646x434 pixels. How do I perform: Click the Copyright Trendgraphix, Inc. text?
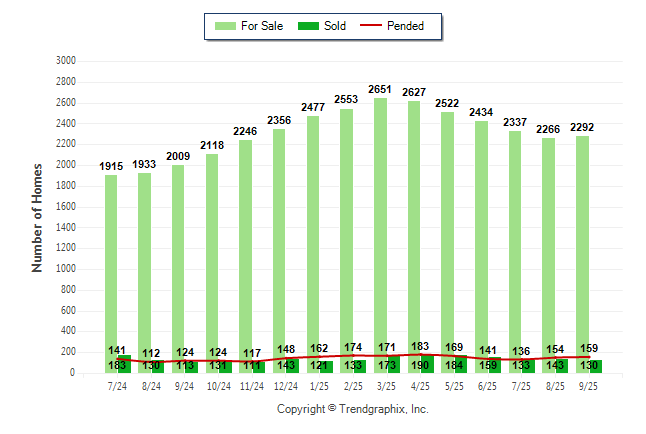(352, 410)
